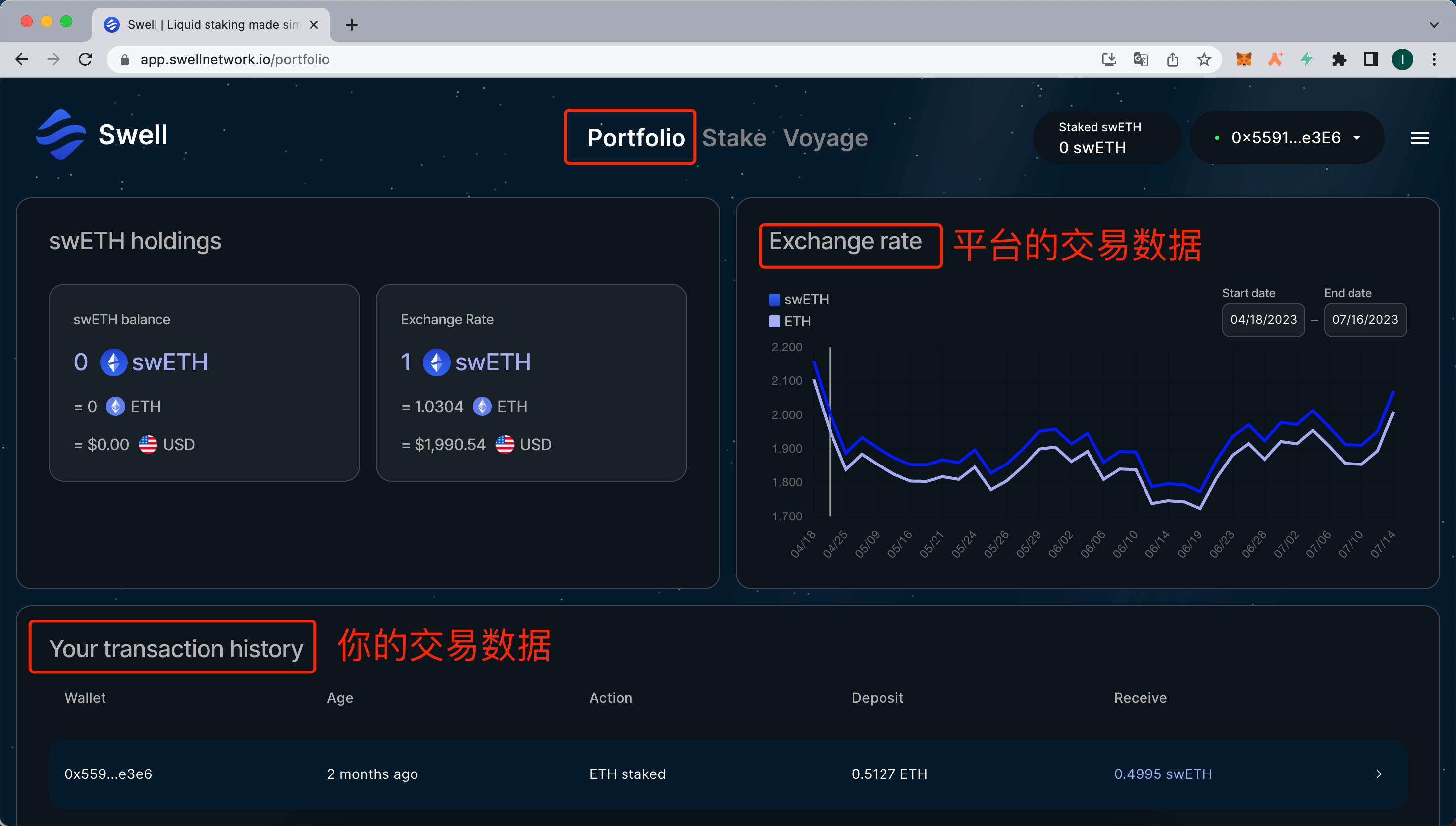This screenshot has width=1456, height=826.
Task: Reload the page
Action: tap(86, 59)
